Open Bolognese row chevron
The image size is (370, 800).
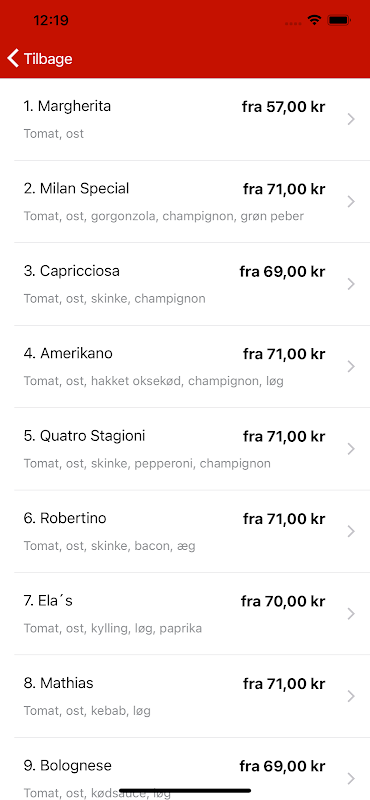[x=351, y=779]
